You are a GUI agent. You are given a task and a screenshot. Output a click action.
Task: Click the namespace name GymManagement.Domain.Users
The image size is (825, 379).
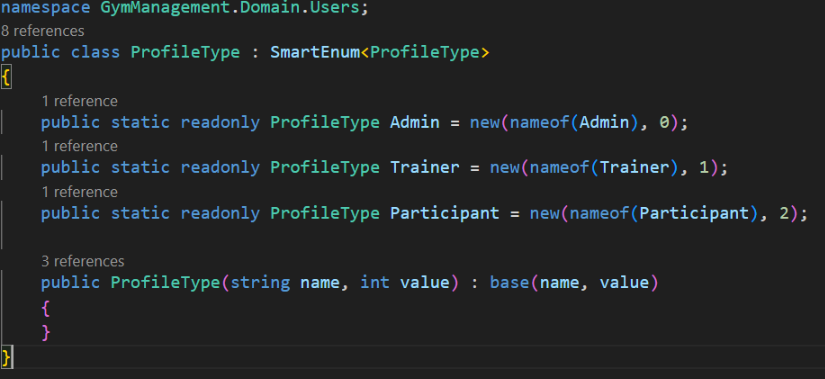230,8
